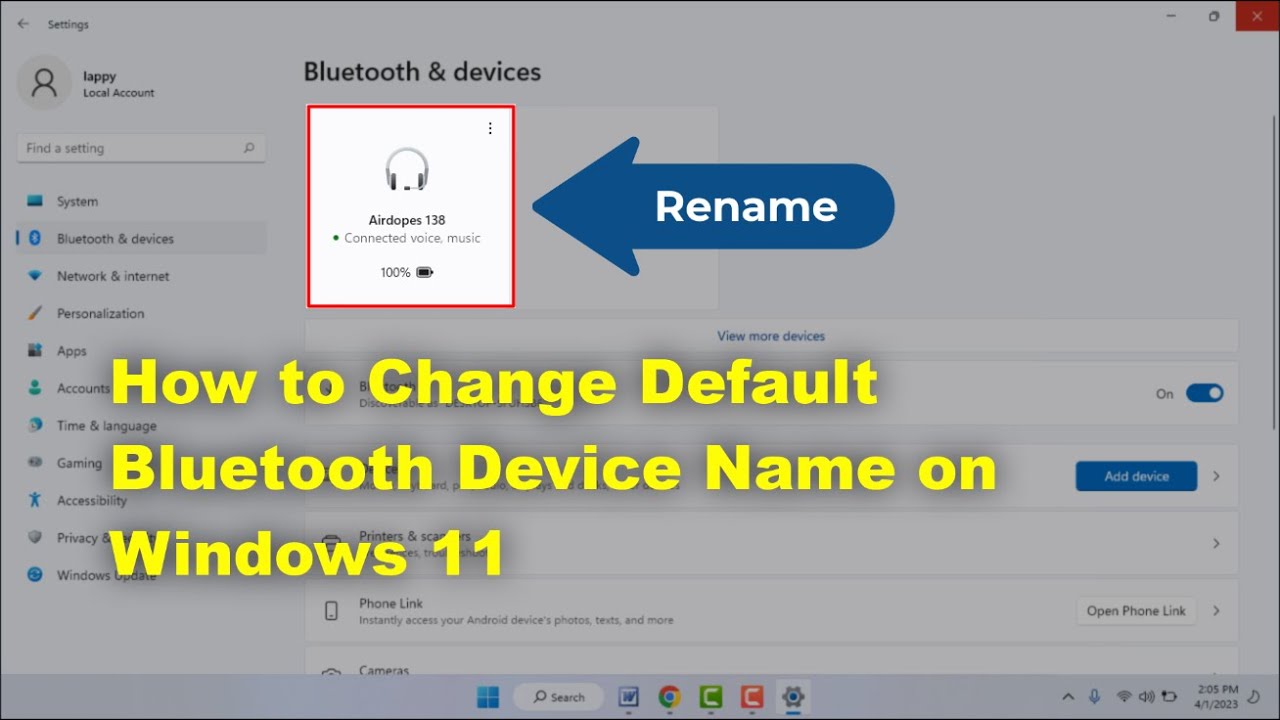Click View more devices
This screenshot has width=1280, height=720.
click(771, 336)
